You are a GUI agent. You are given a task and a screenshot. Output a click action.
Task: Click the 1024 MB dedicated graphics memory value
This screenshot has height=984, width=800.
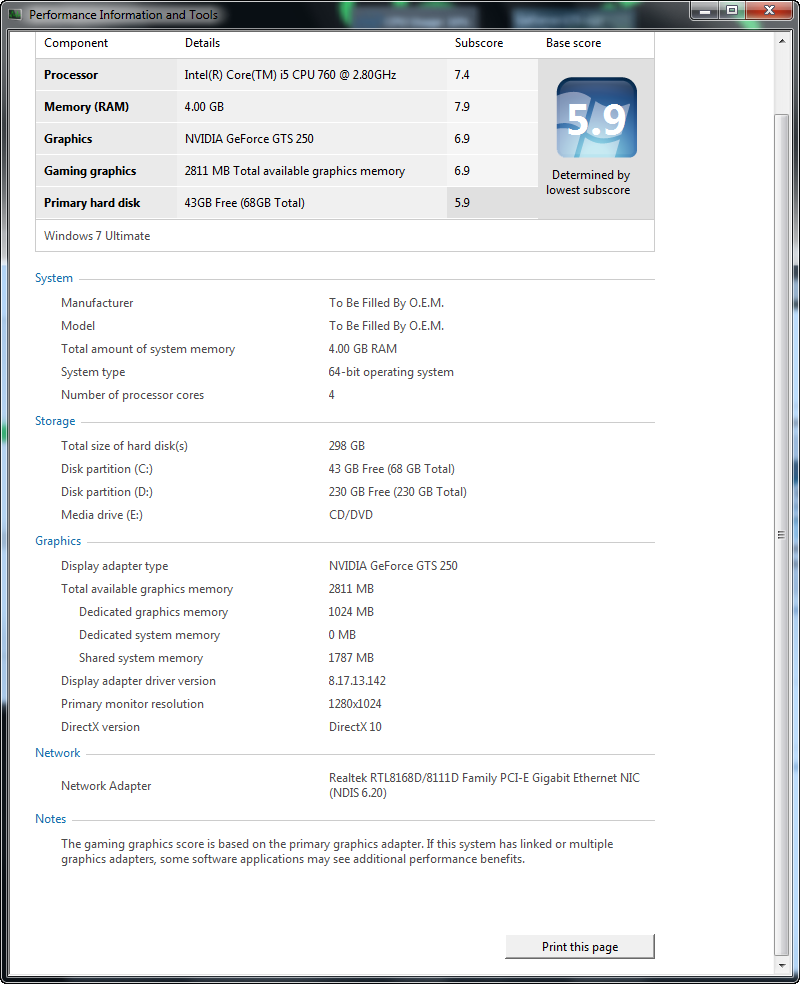(351, 612)
